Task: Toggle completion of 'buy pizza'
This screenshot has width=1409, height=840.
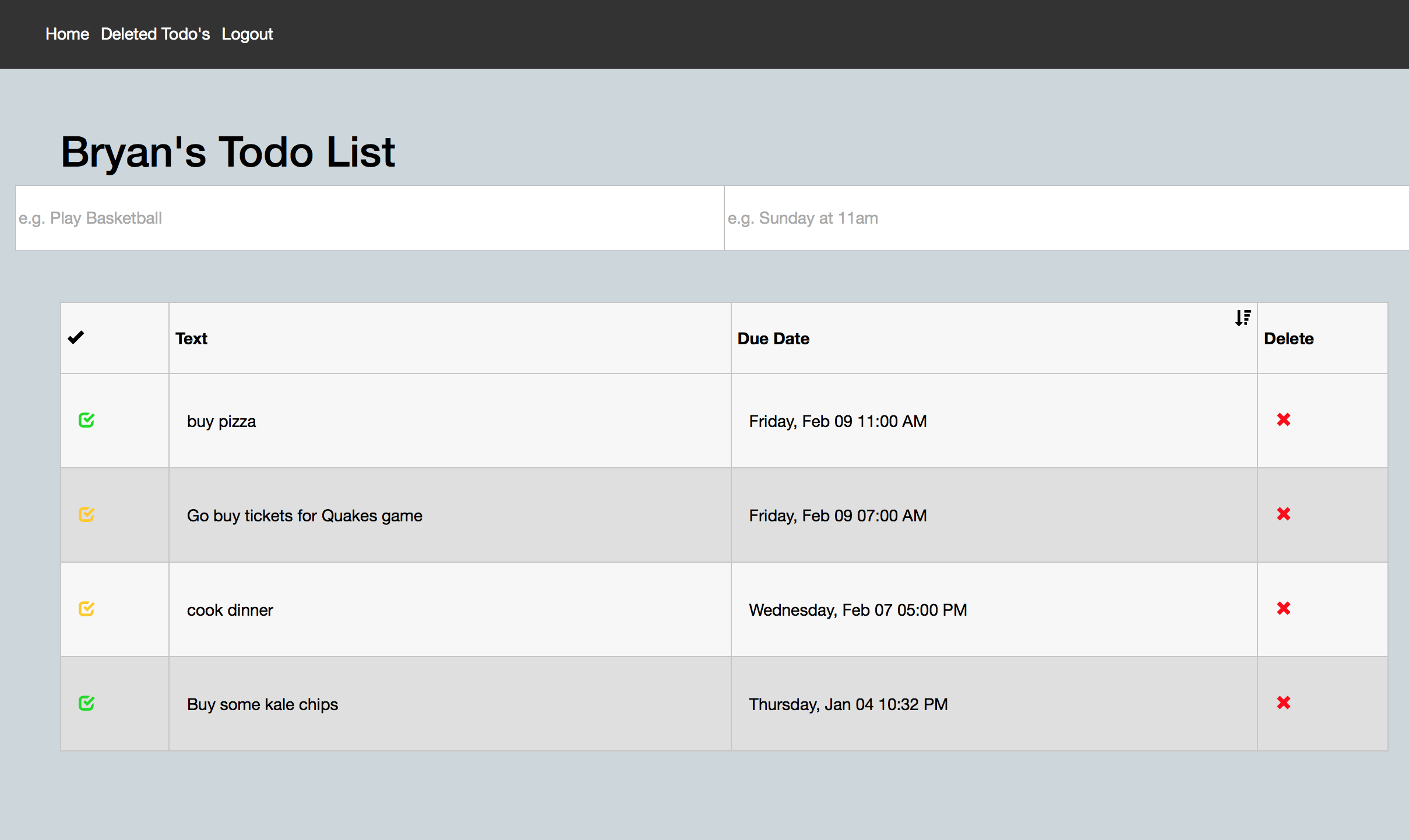Action: pyautogui.click(x=86, y=420)
